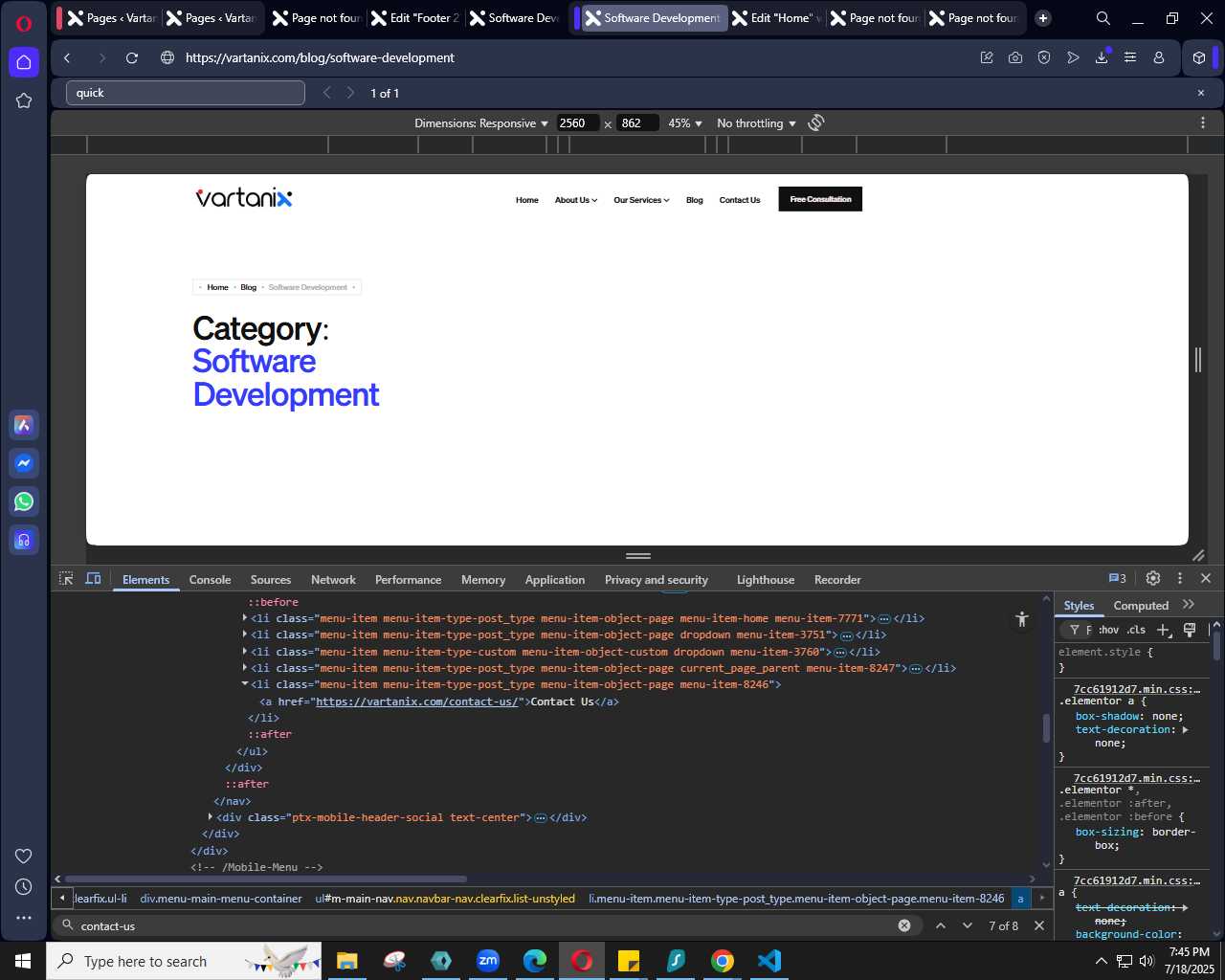
Task: Switch to the Network tab
Action: pos(333,579)
